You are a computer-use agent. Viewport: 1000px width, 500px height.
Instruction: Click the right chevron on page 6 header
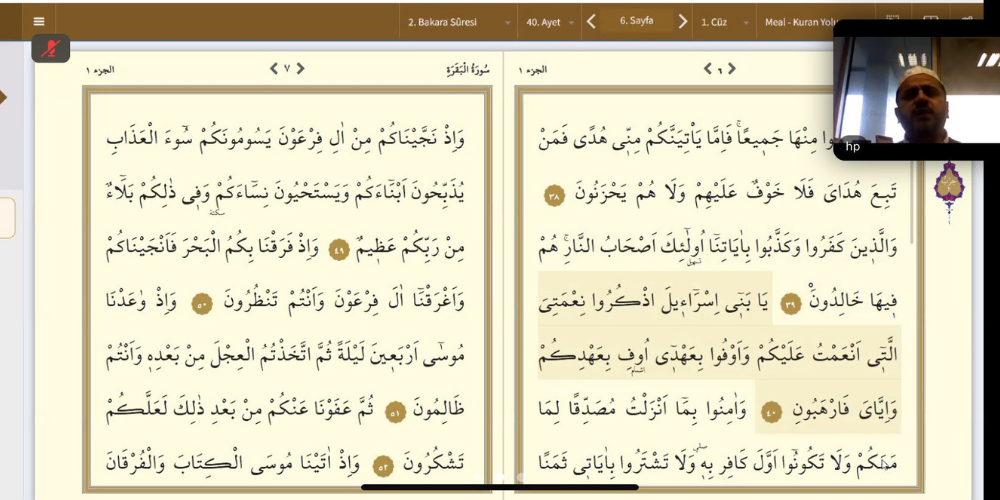click(x=732, y=69)
